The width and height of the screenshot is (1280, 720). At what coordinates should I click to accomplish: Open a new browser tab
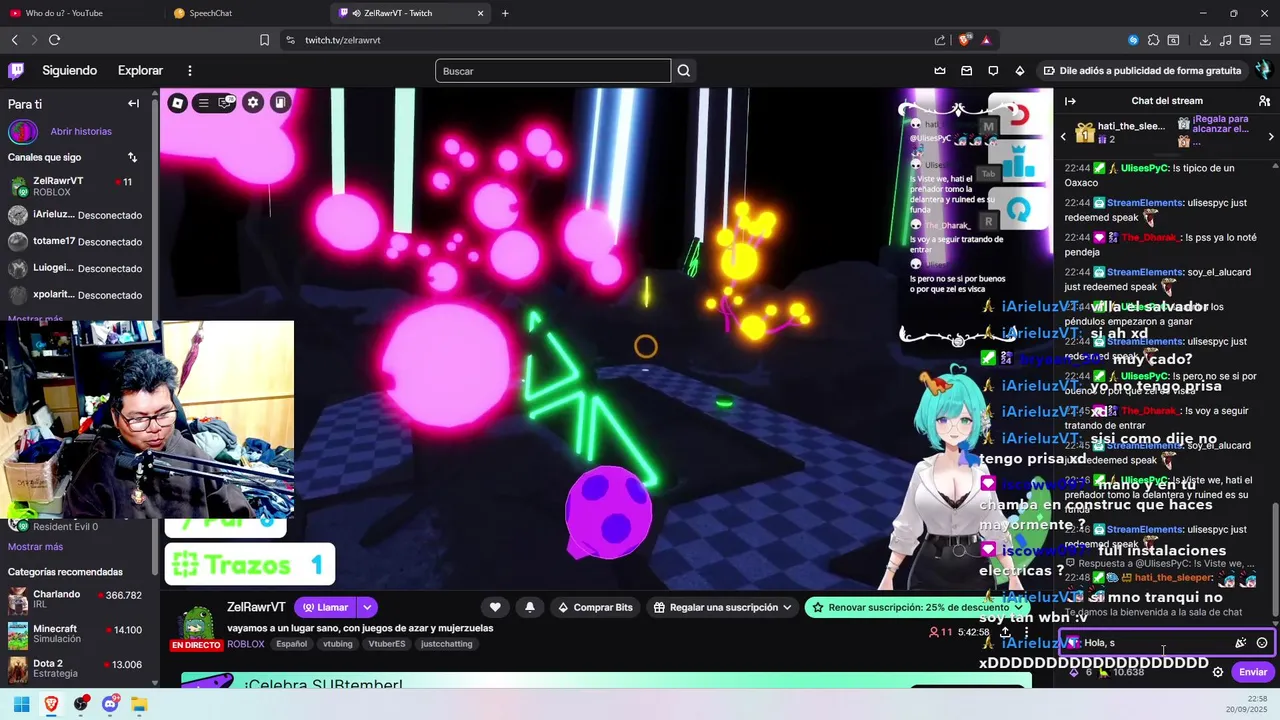click(x=505, y=13)
